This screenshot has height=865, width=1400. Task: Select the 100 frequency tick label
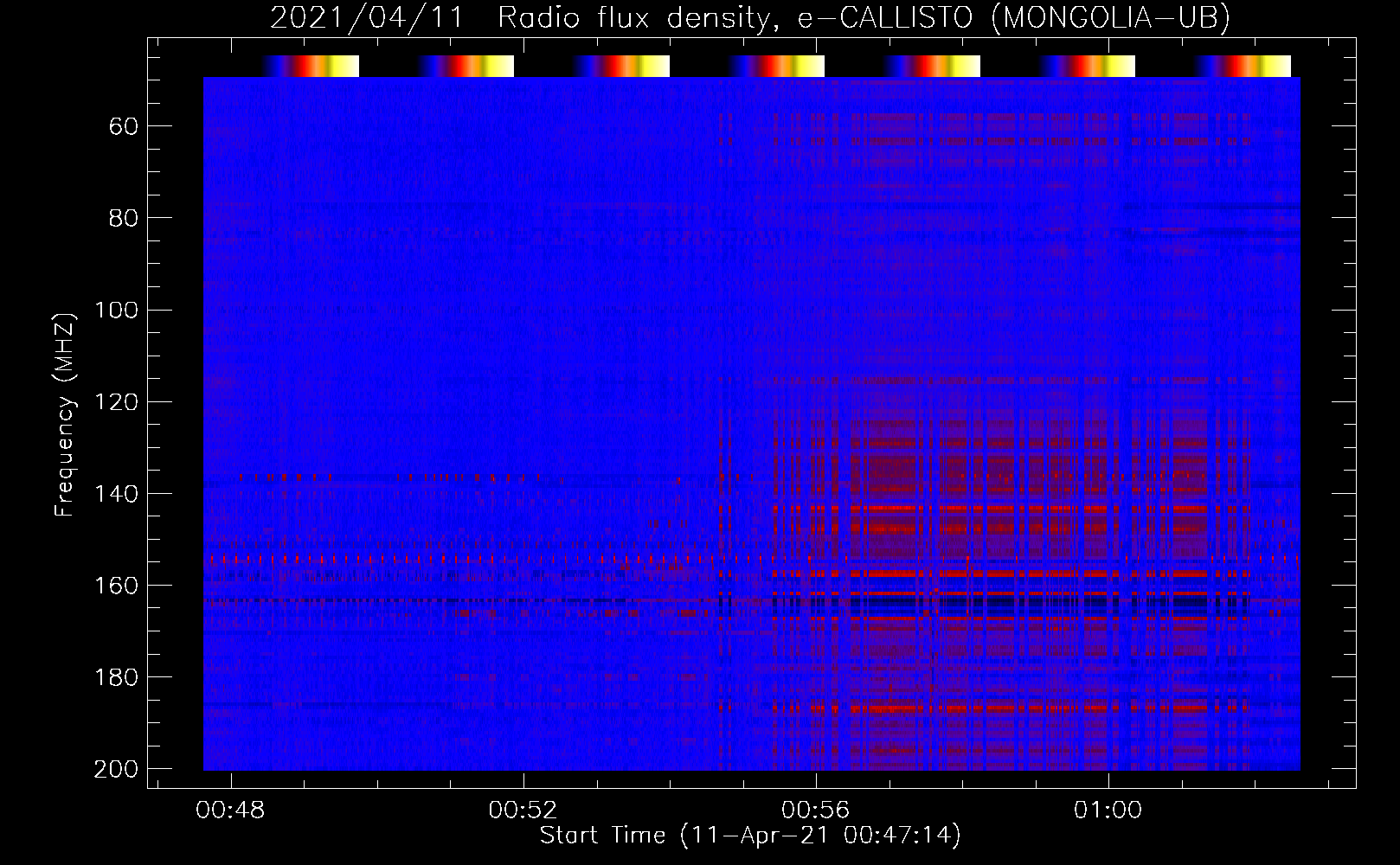[116, 311]
